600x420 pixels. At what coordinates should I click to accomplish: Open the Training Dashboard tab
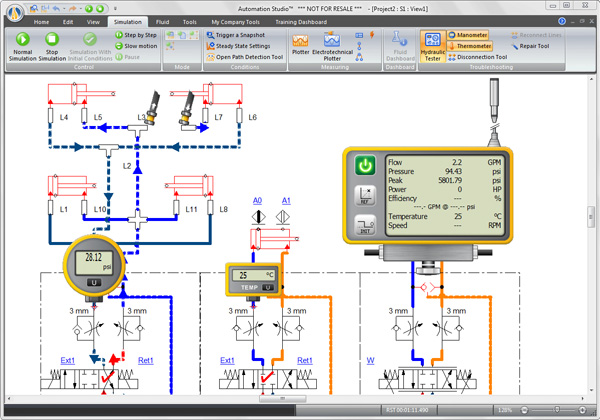(x=301, y=22)
